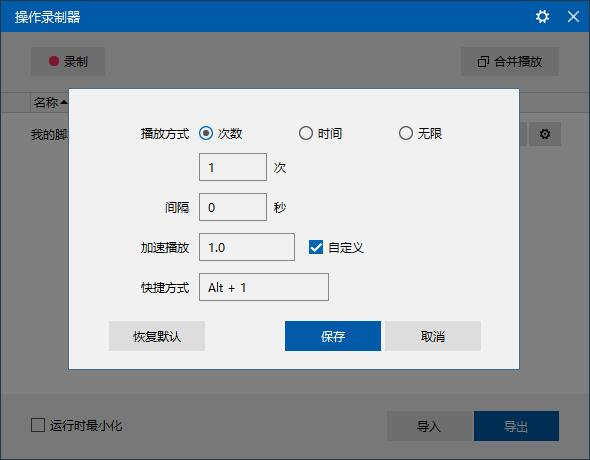The height and width of the screenshot is (460, 590).
Task: Click the merge playback windows icon
Action: 483,62
